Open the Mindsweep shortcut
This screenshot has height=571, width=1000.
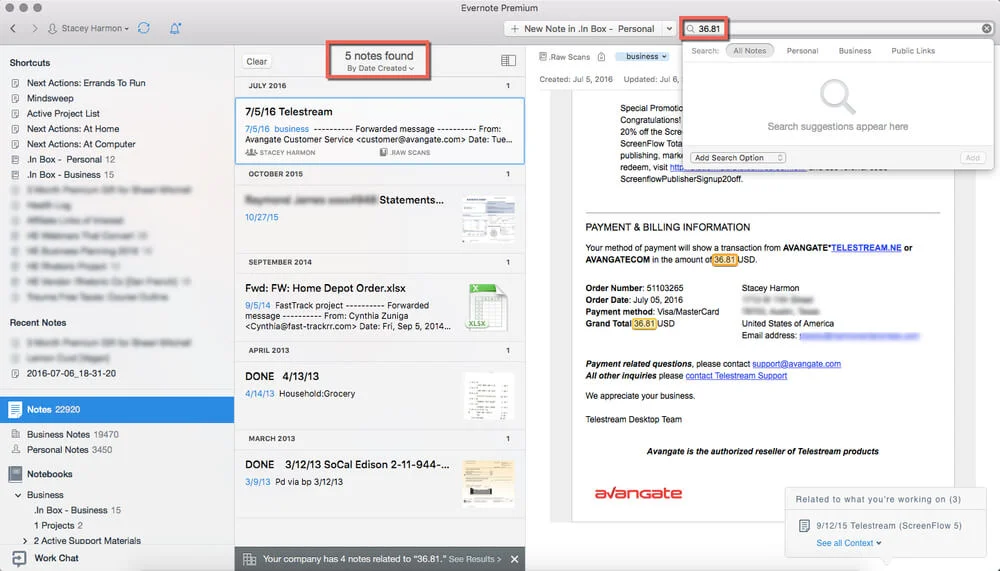tap(50, 98)
